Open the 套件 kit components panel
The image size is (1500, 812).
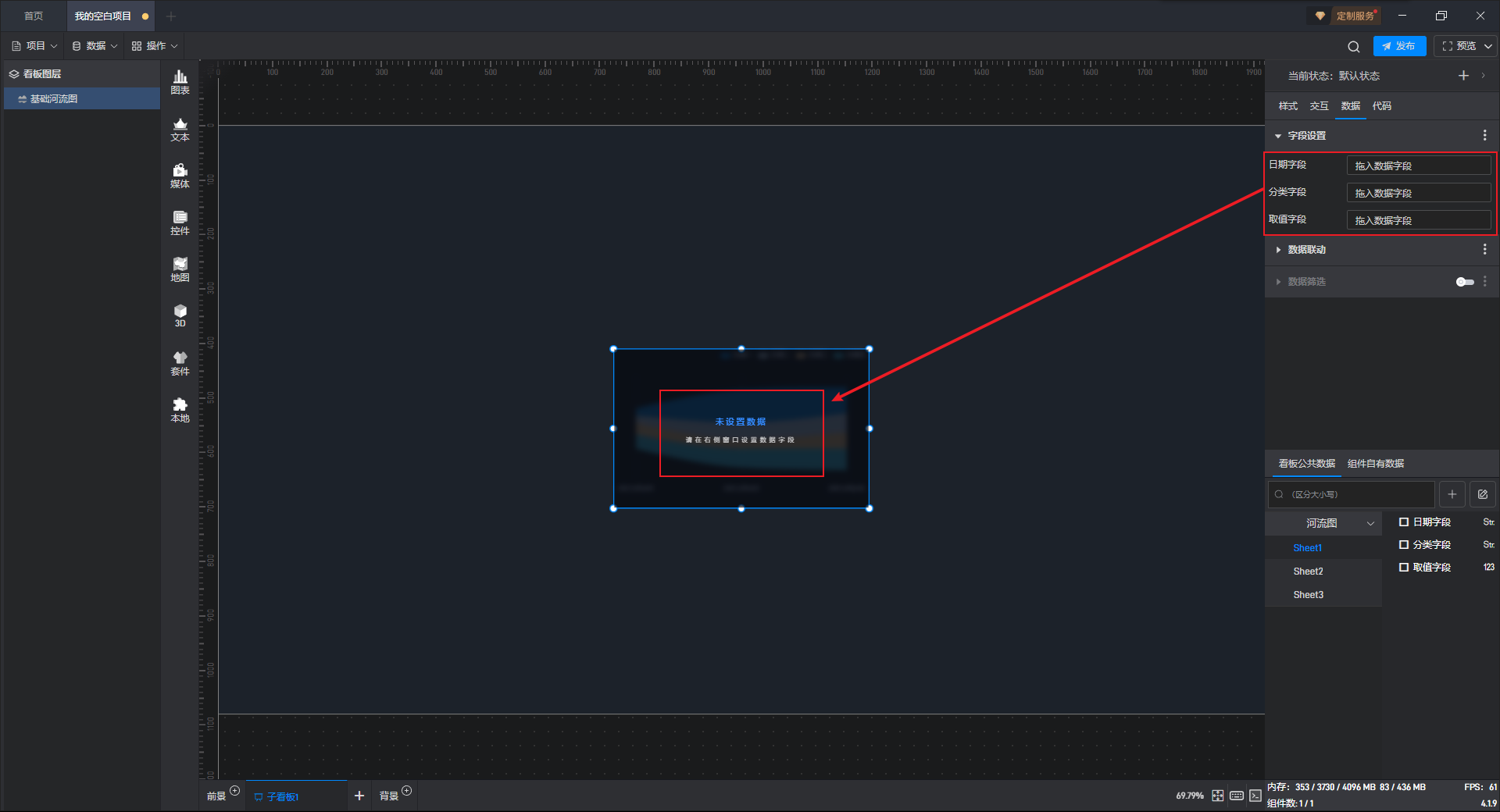coord(180,363)
